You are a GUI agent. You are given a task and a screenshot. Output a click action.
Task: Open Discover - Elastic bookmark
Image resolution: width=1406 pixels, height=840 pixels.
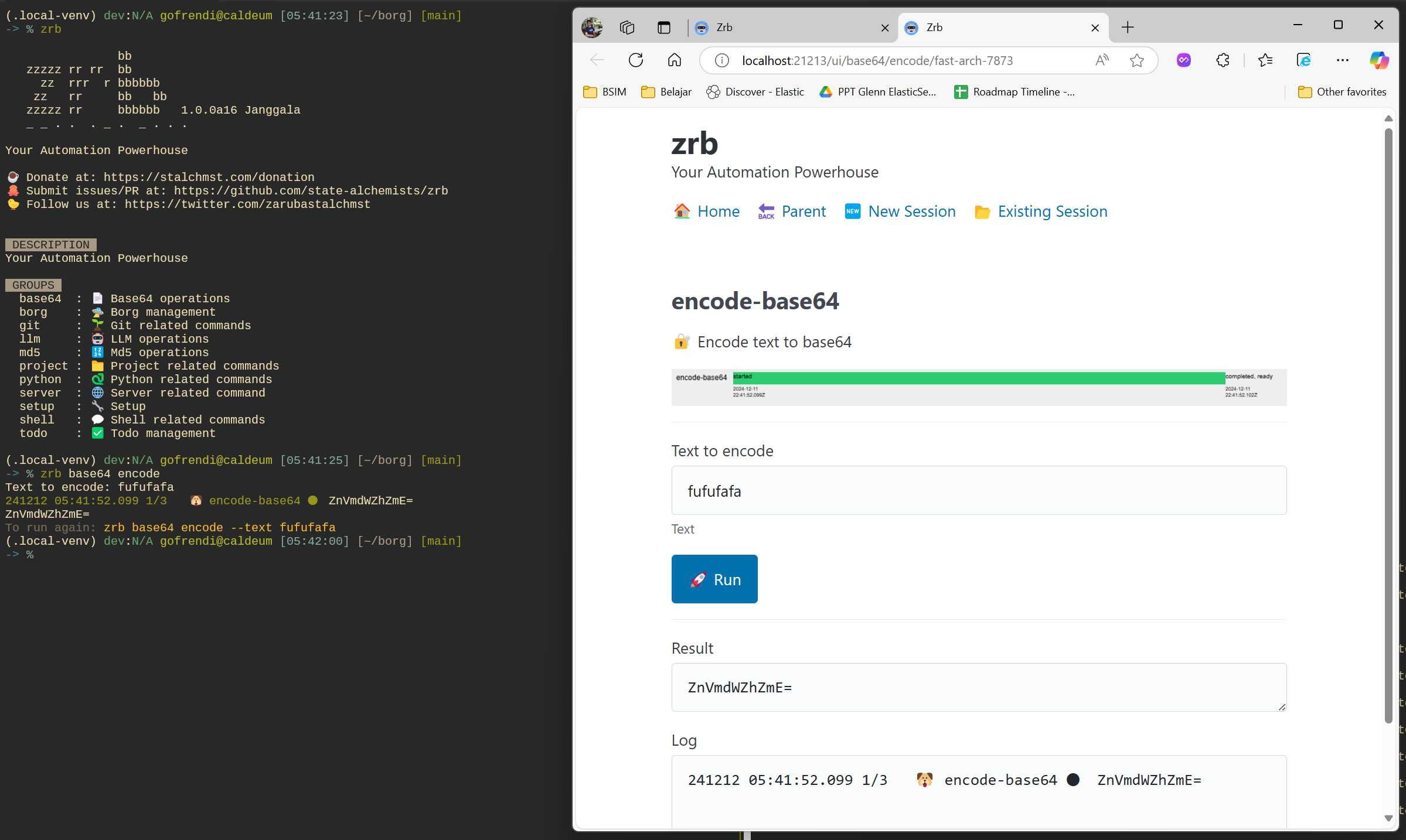tap(755, 92)
